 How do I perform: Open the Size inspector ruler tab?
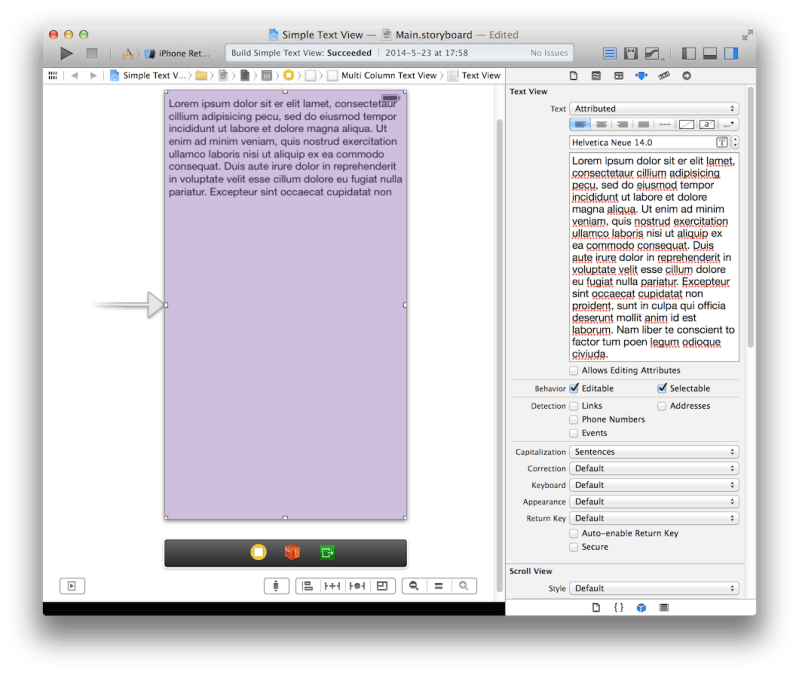tap(664, 75)
